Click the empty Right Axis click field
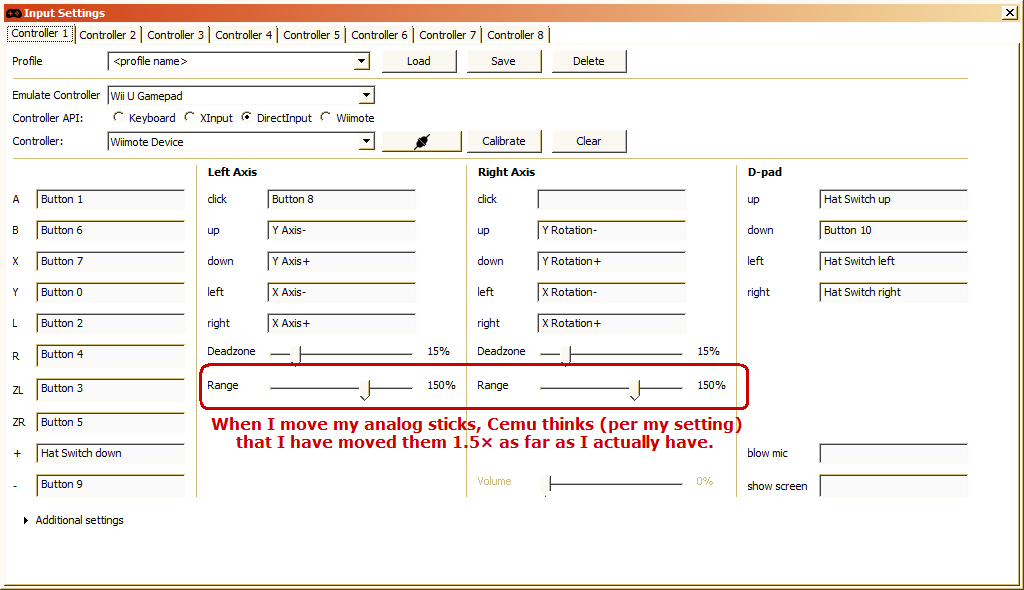 (x=611, y=200)
